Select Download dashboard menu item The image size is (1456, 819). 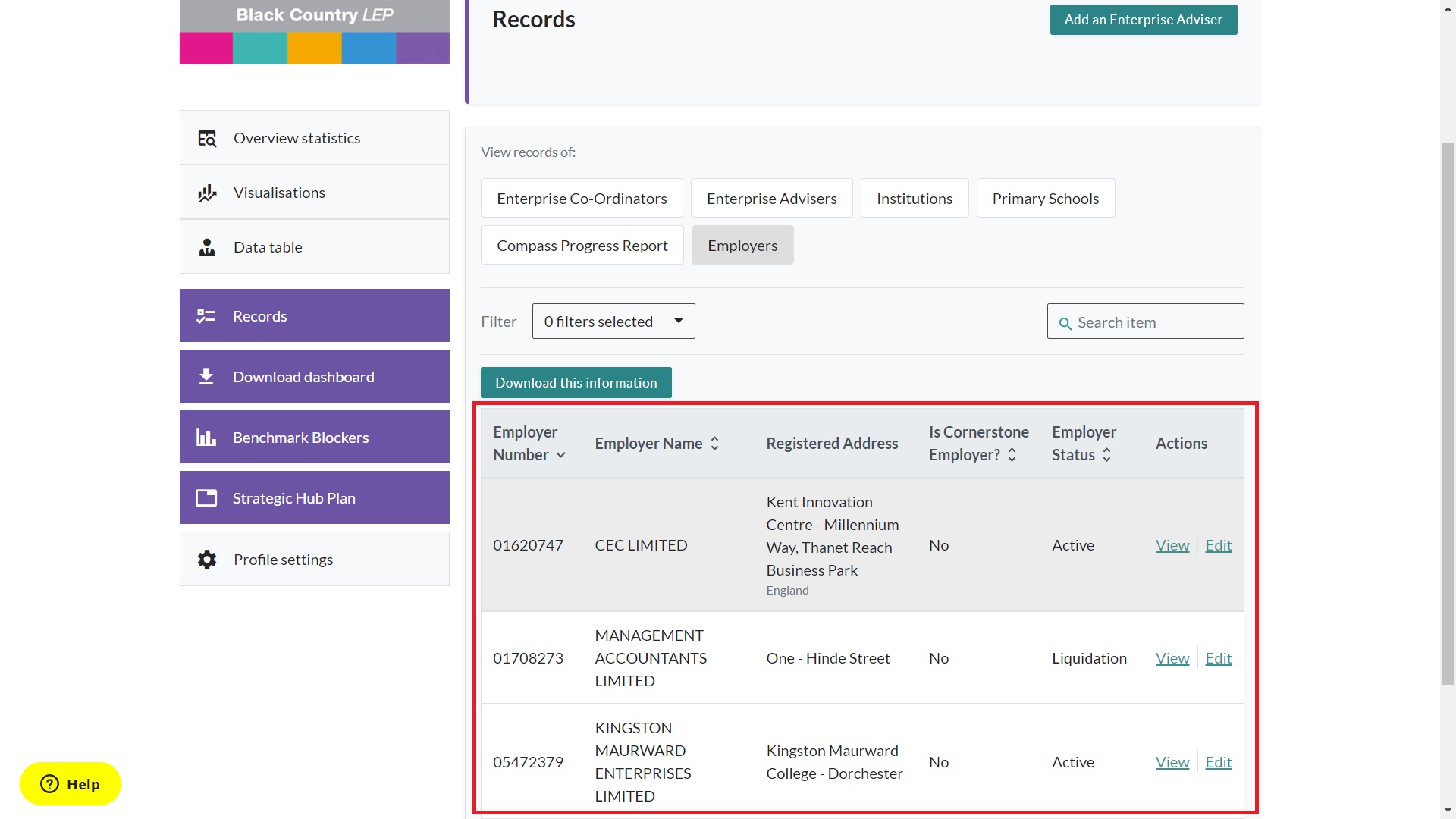point(315,377)
